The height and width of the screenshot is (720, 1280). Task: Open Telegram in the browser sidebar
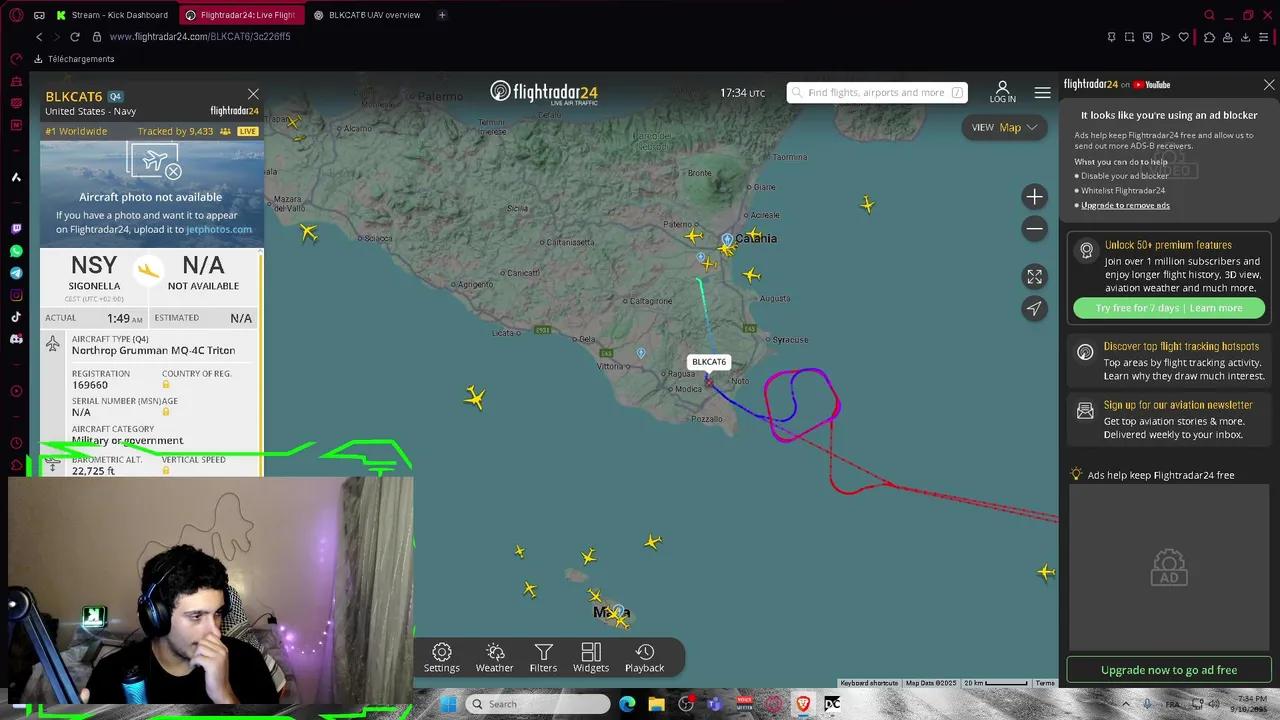point(16,273)
